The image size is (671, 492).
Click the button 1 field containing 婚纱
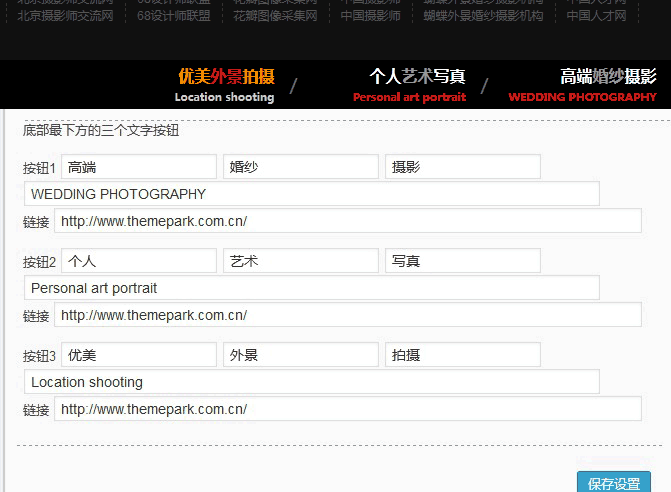tap(300, 167)
